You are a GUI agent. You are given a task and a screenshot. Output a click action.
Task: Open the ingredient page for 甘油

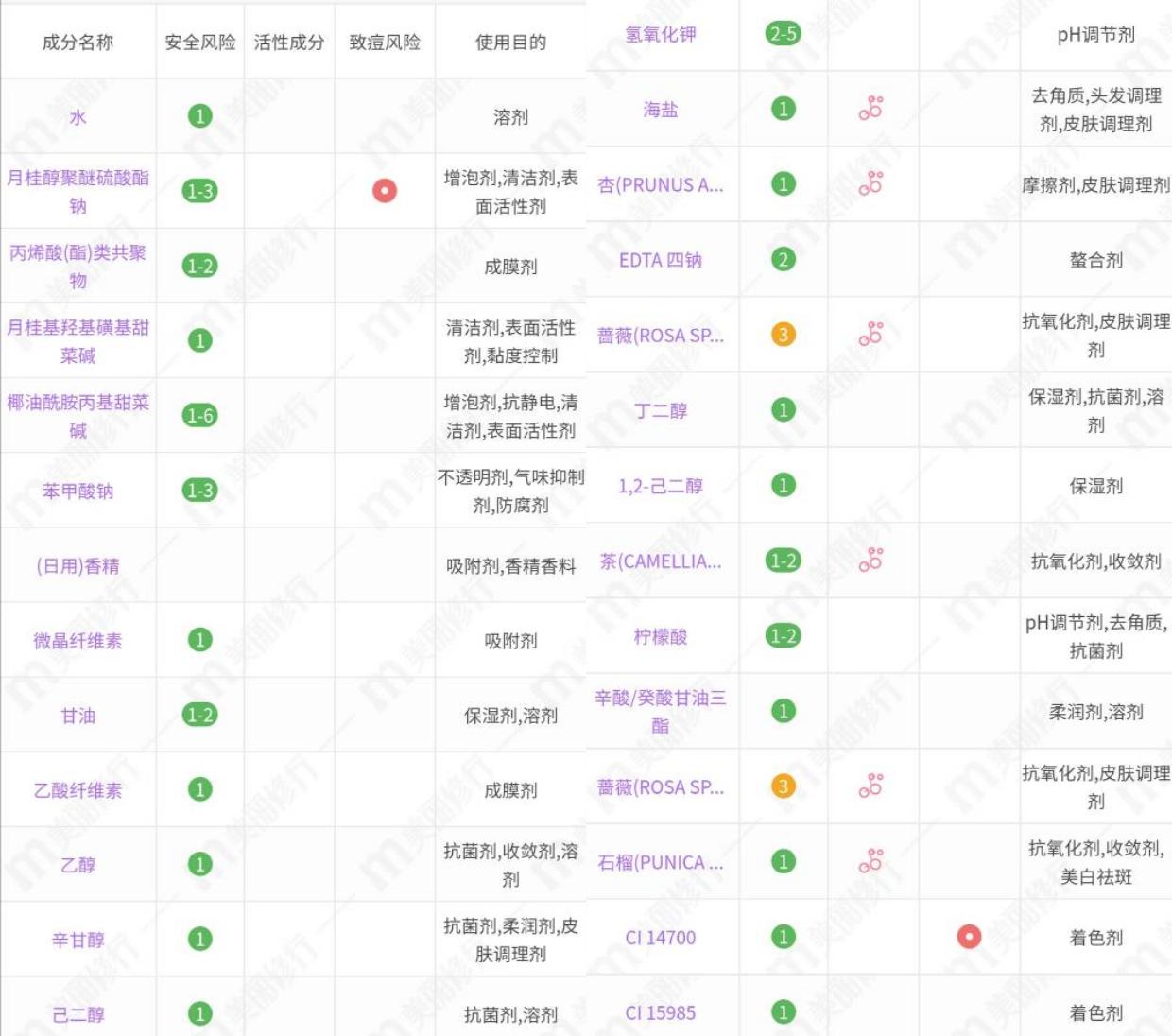click(78, 714)
